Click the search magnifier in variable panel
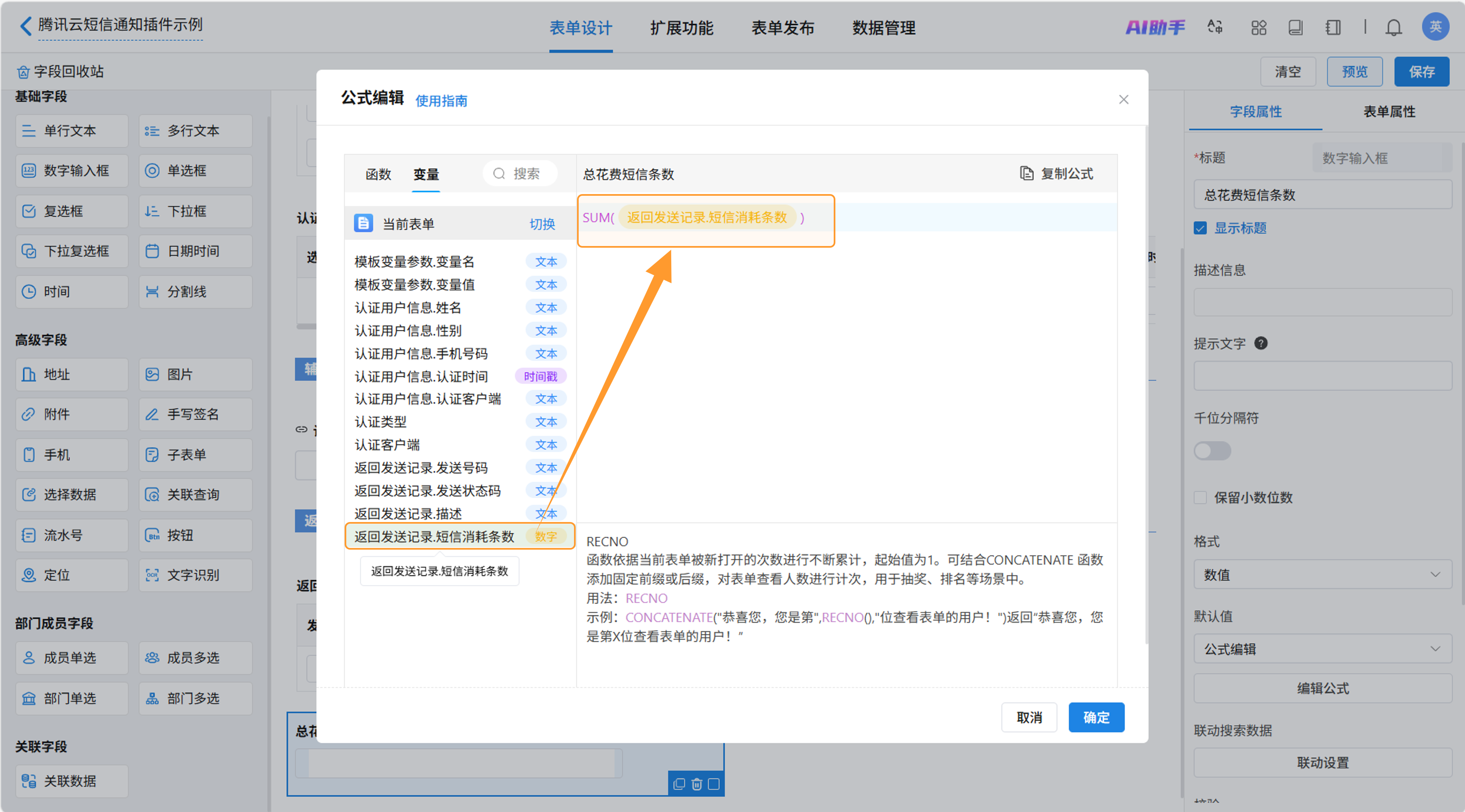The image size is (1465, 812). 499,173
